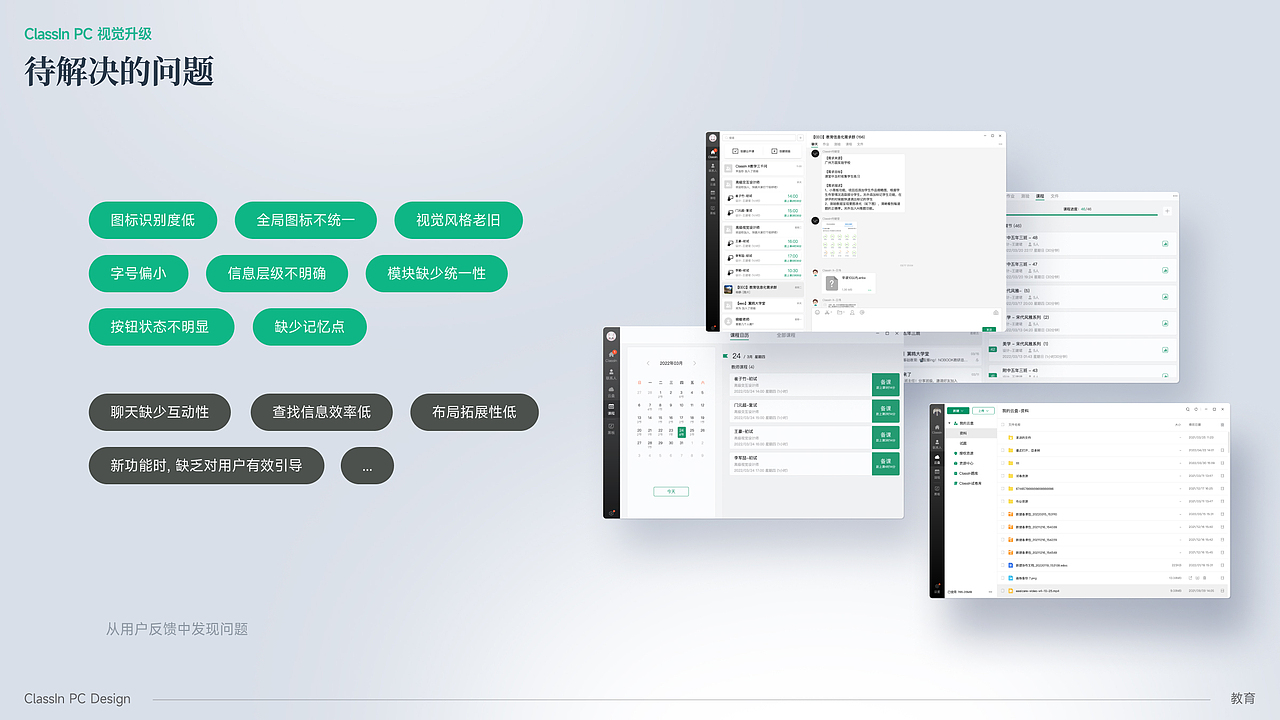Open settings icon at bottom of cloud sidebar
This screenshot has height=720, width=1280.
tap(937, 587)
